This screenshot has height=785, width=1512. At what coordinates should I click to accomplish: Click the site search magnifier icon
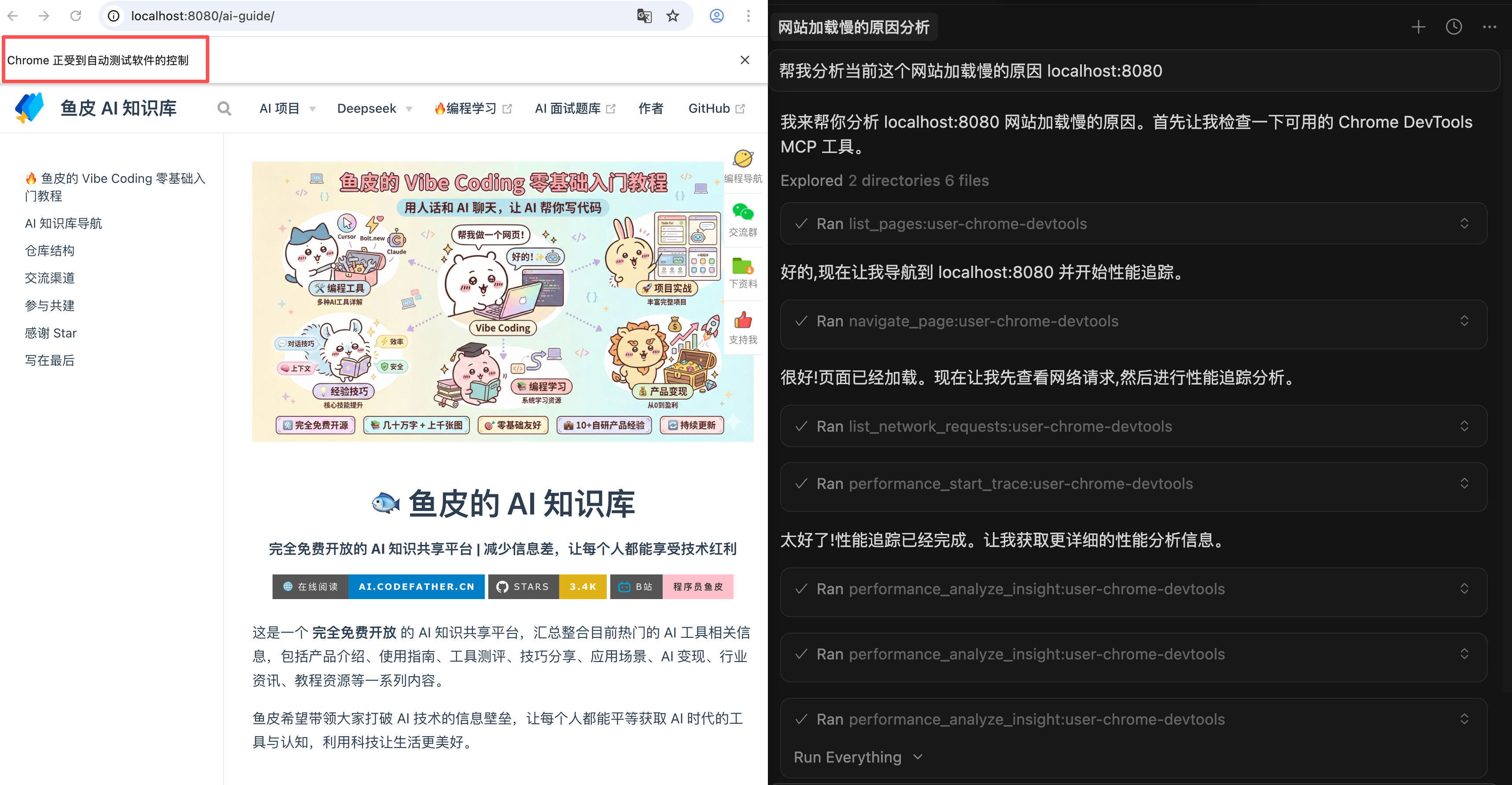click(224, 109)
